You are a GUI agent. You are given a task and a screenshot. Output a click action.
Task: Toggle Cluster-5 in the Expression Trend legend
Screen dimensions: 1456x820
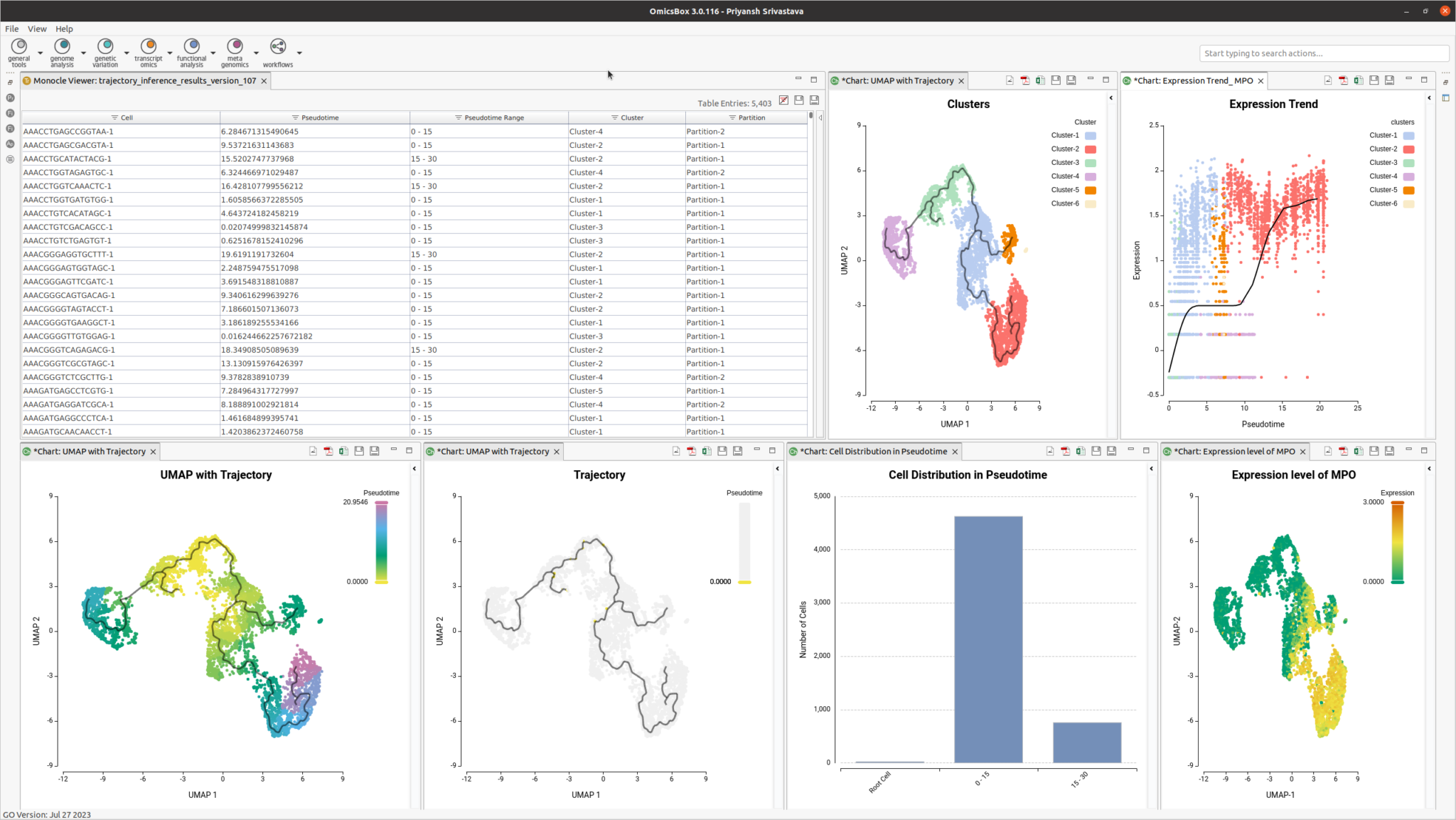1384,190
